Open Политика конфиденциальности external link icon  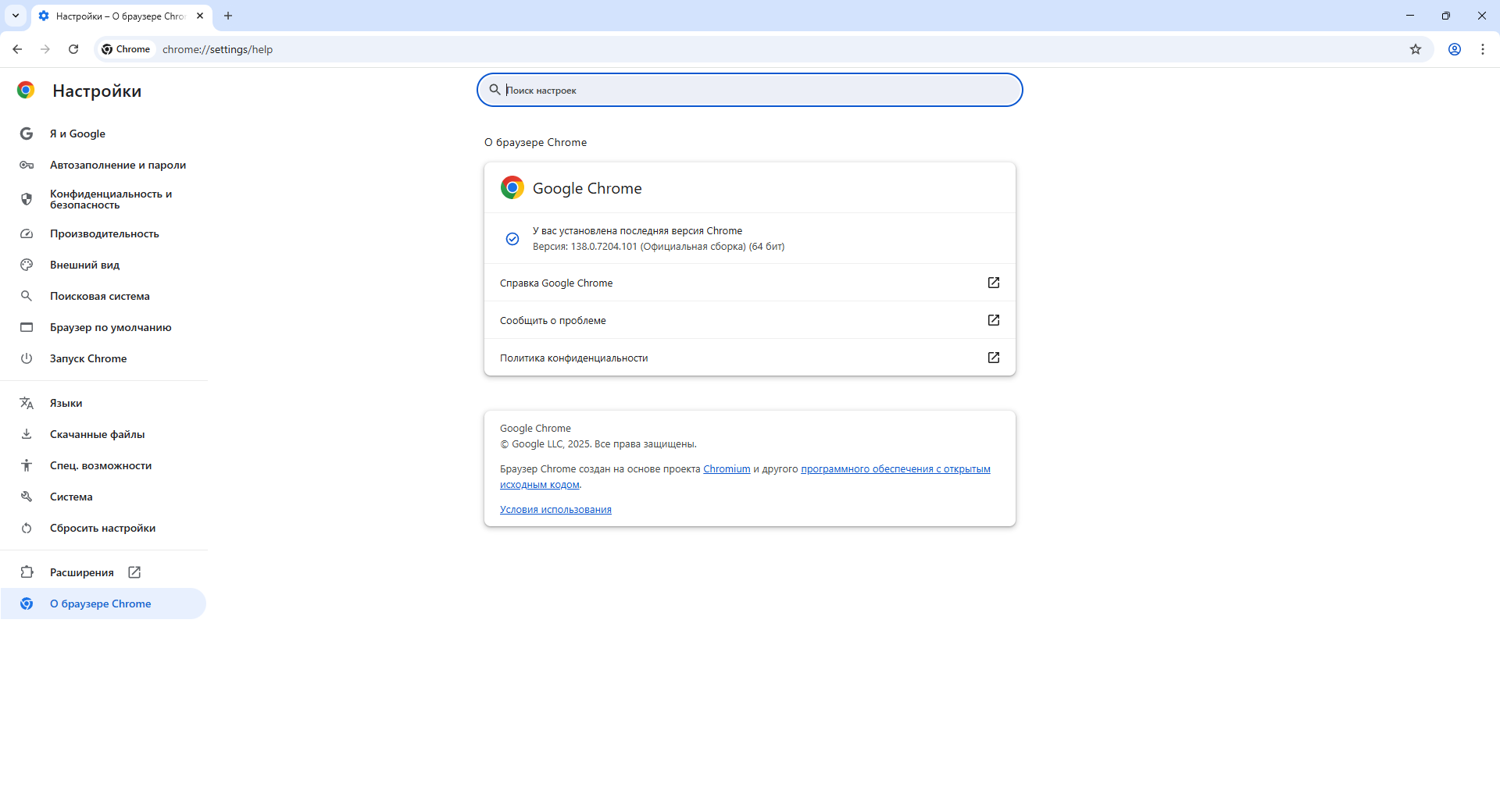[993, 358]
